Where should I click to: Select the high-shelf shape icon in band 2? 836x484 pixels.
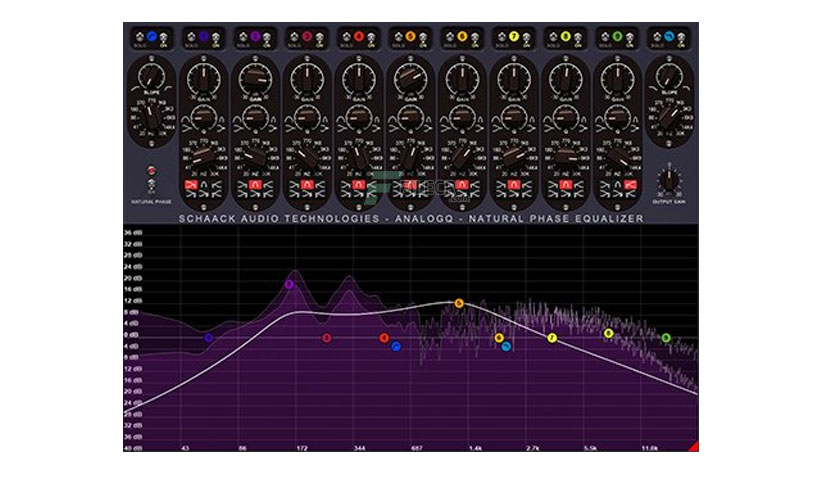point(268,185)
